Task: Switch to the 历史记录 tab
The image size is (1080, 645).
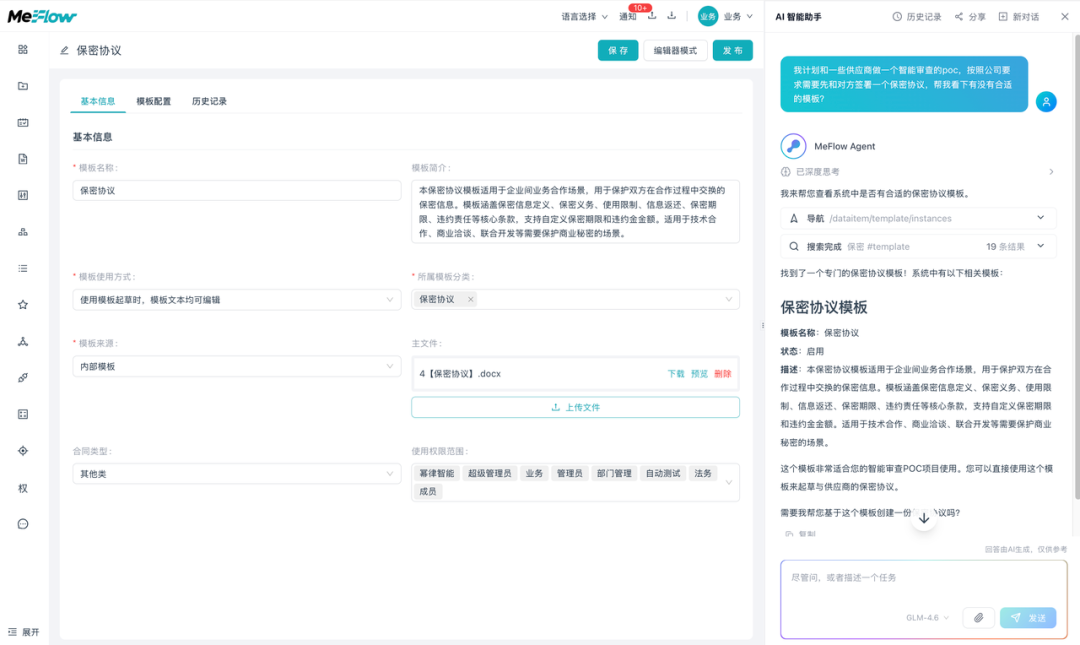Action: [x=209, y=101]
